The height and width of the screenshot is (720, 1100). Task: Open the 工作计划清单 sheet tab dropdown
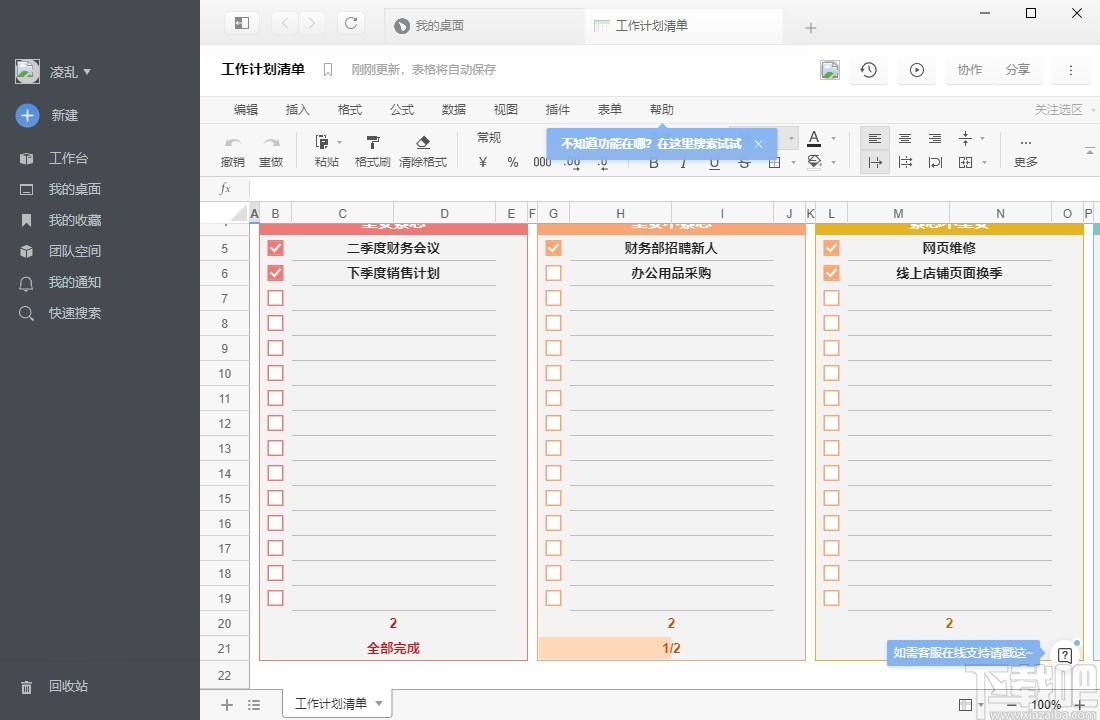(x=379, y=704)
